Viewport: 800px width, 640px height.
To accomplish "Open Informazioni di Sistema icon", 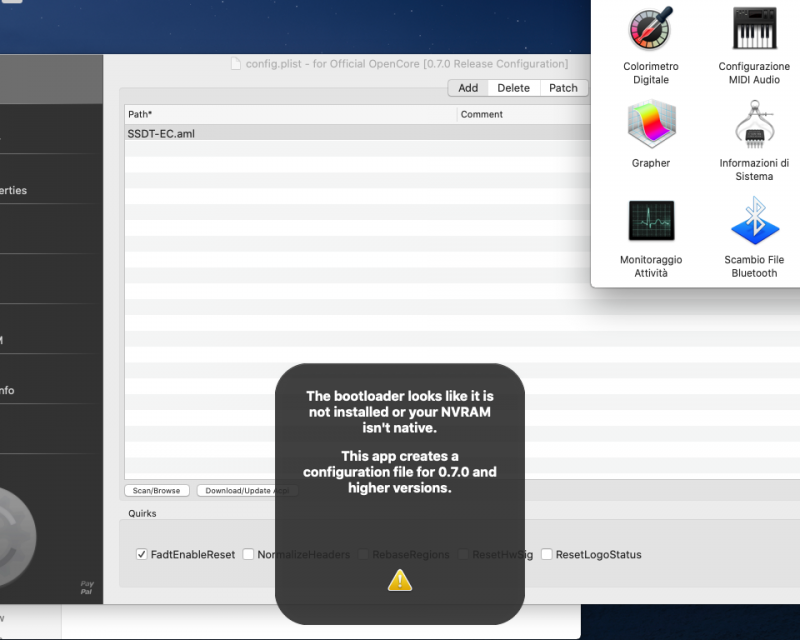I will coord(755,125).
